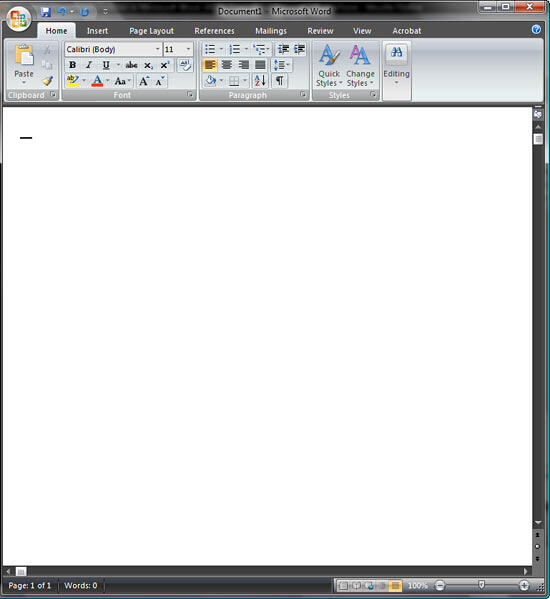The height and width of the screenshot is (599, 550).
Task: Apply yellow text highlight color
Action: point(73,81)
